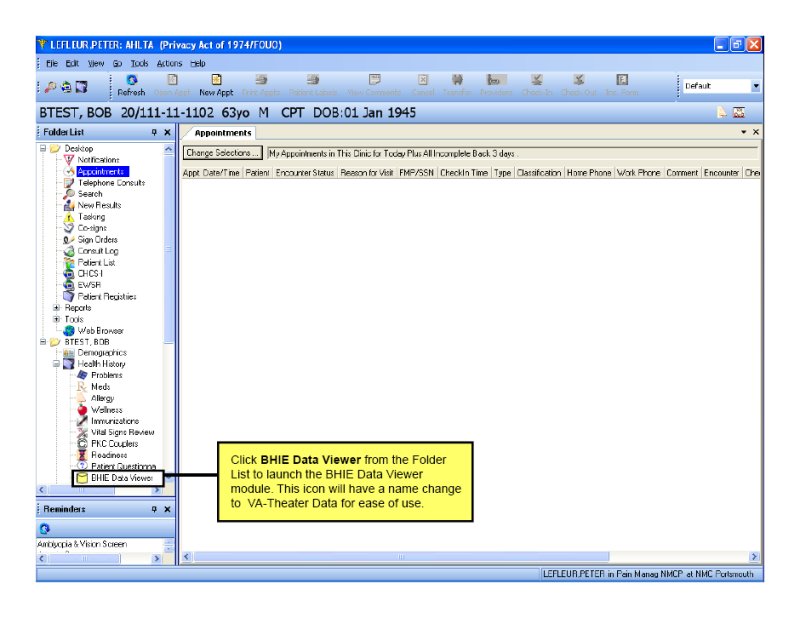Open the Edit menu
The height and width of the screenshot is (618, 800).
(72, 63)
